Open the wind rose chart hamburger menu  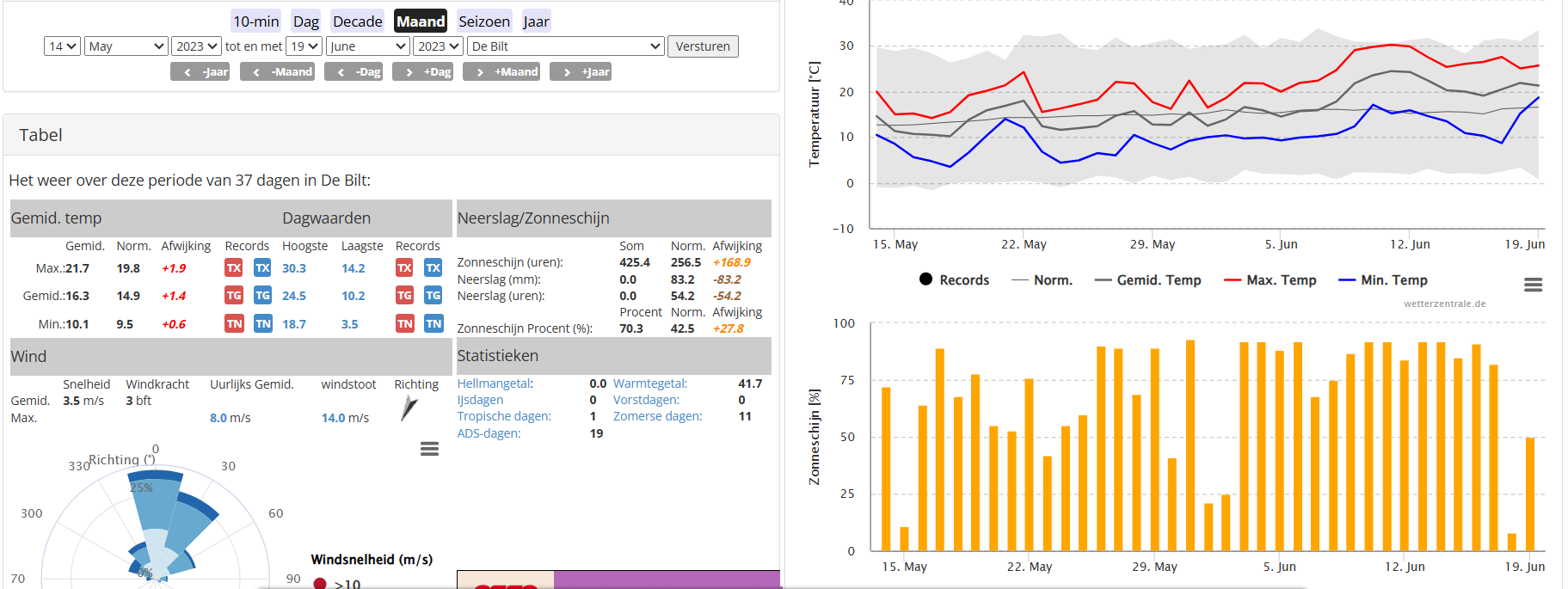coord(429,449)
